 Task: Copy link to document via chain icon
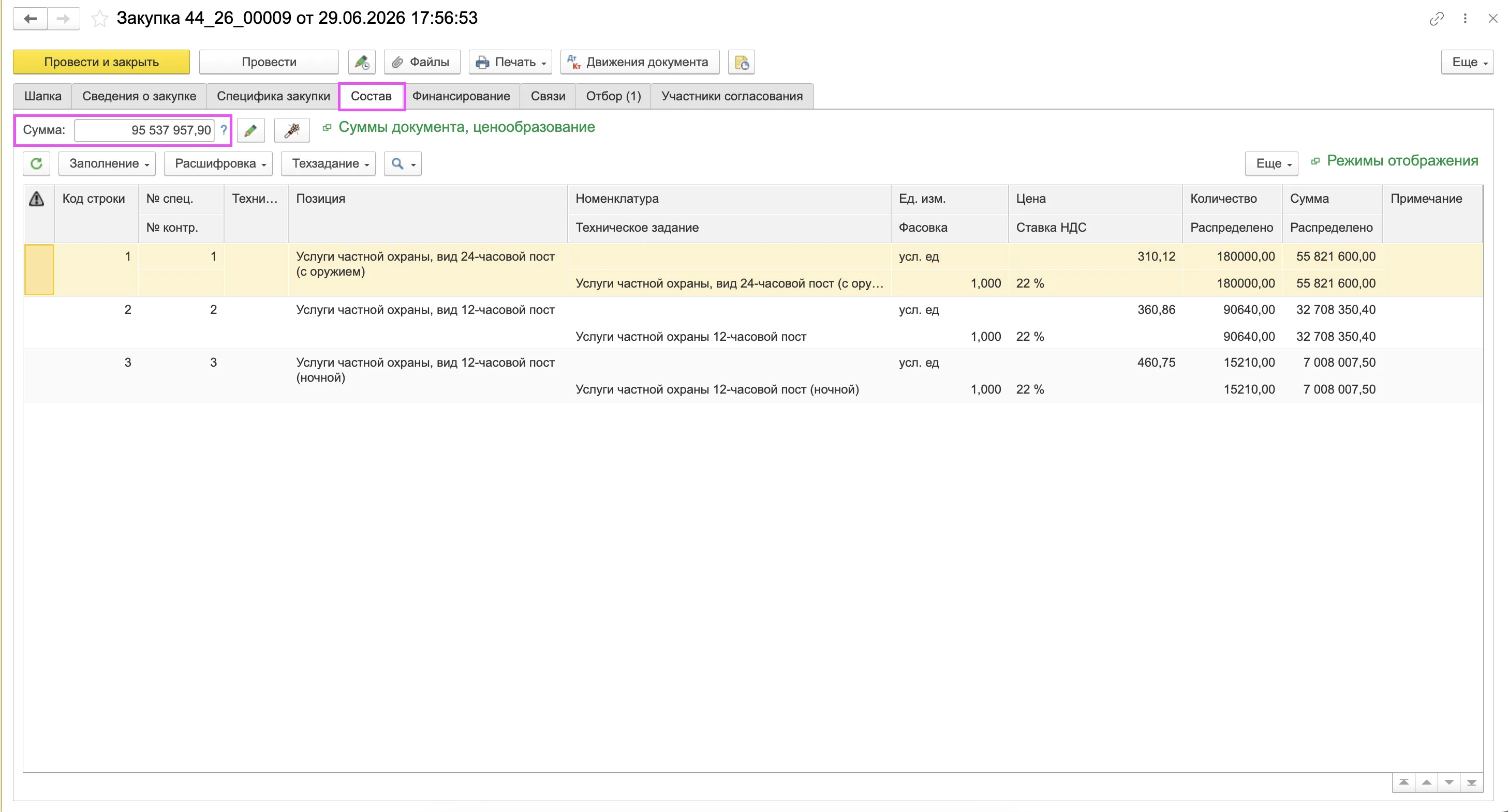1437,19
